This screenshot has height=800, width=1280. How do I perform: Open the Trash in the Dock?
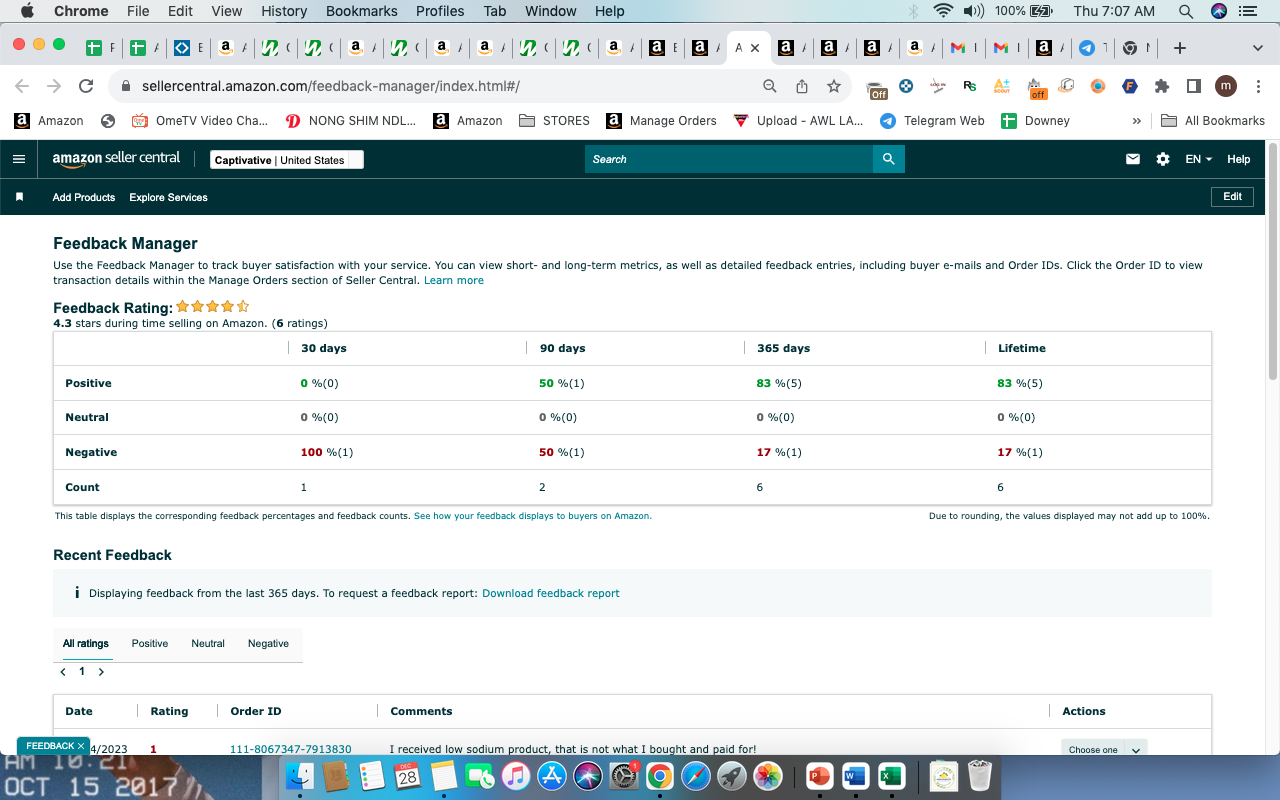pos(980,776)
